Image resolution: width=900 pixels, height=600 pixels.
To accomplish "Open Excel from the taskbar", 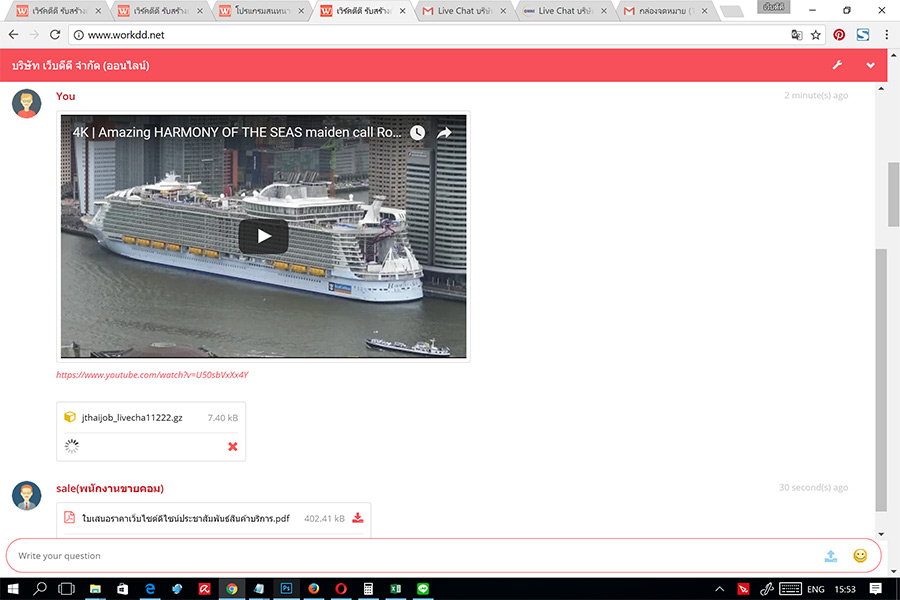I will (395, 589).
